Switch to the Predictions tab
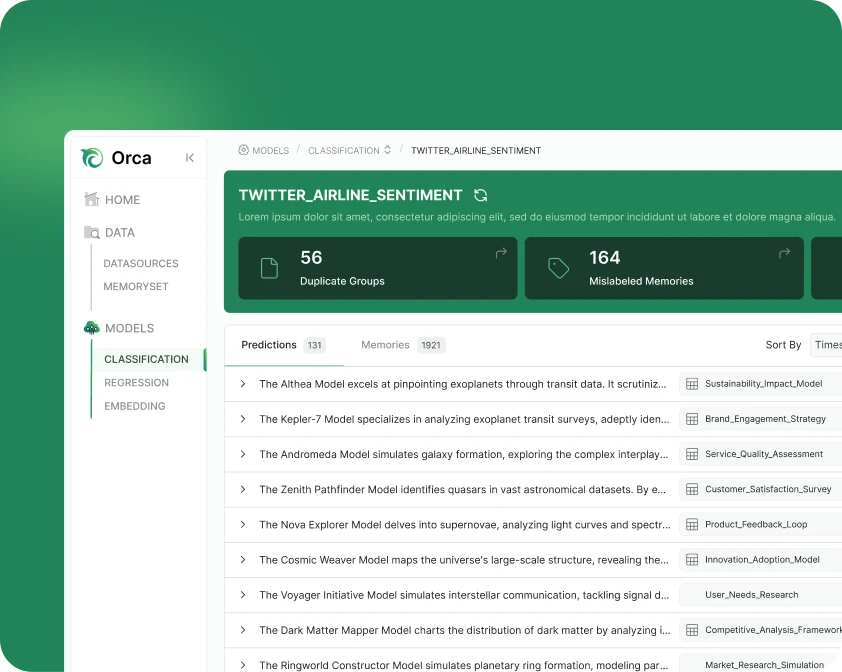Image resolution: width=842 pixels, height=672 pixels. 284,345
